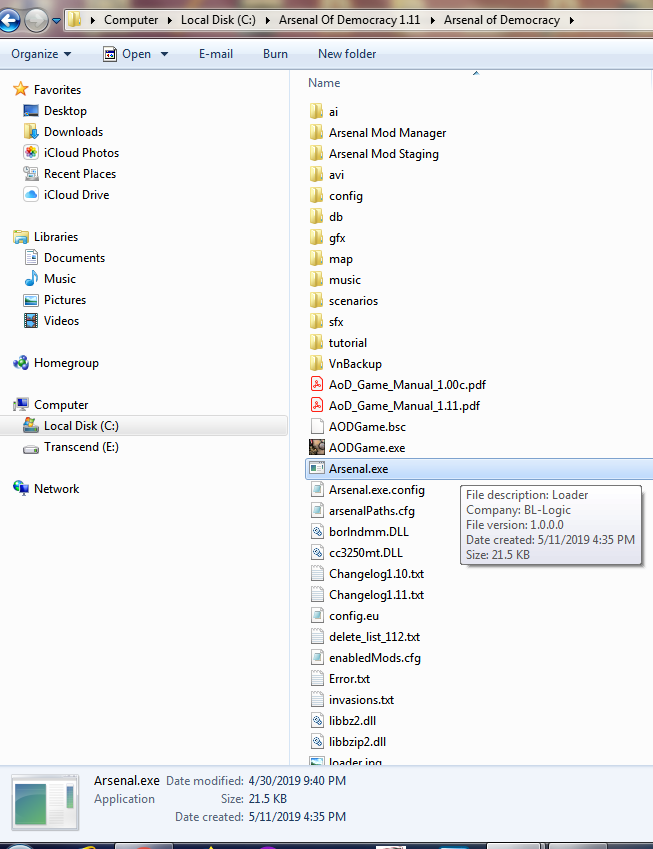This screenshot has width=653, height=849.
Task: Select the avi folder
Action: click(326, 175)
